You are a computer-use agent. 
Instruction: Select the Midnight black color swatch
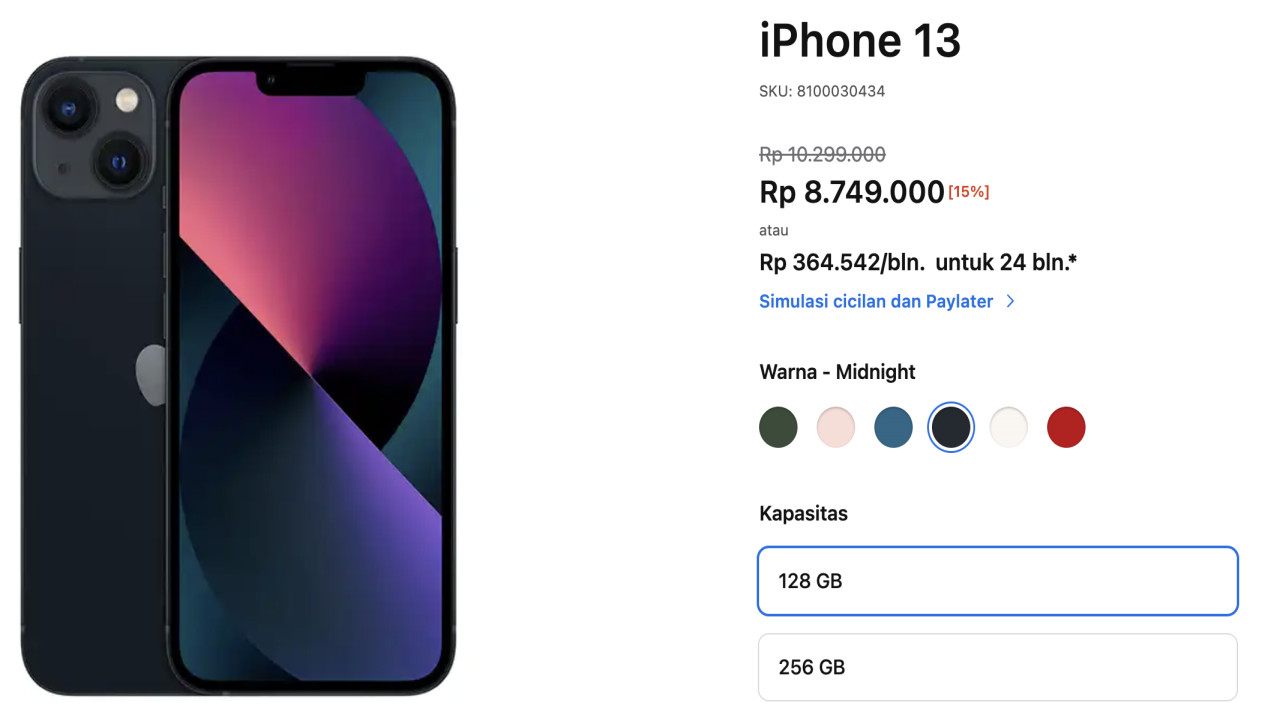(x=951, y=427)
